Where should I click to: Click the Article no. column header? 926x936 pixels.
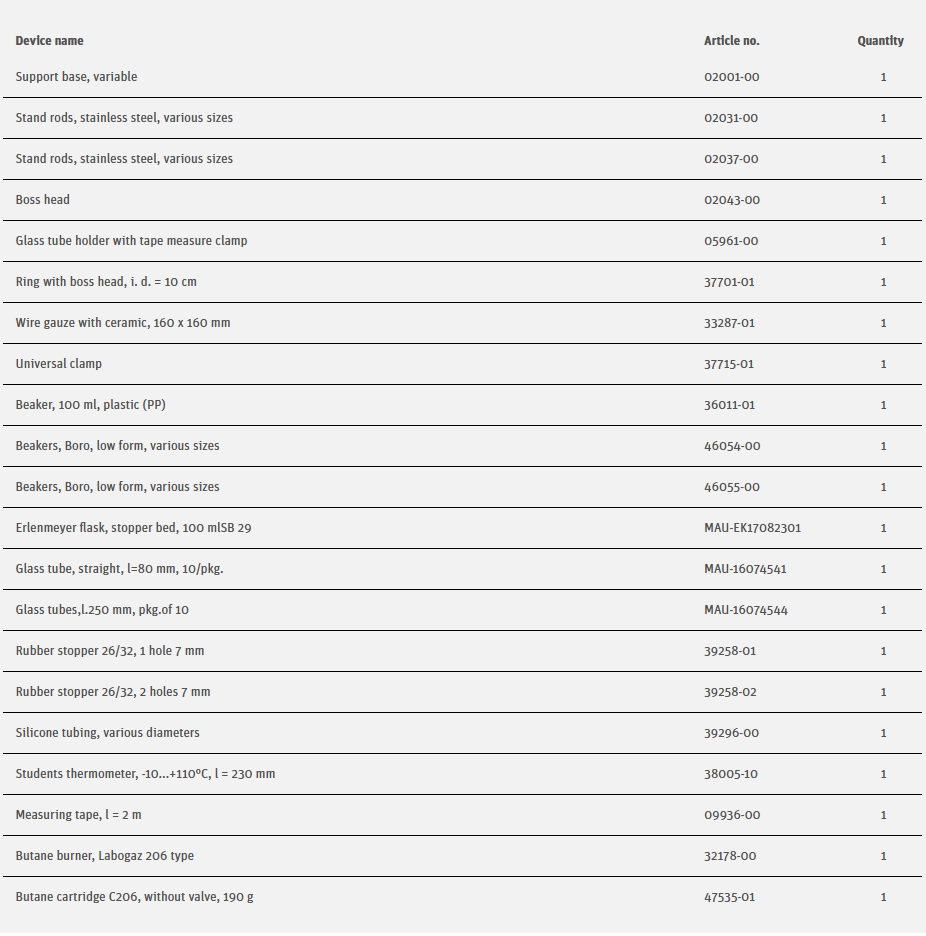(x=731, y=41)
